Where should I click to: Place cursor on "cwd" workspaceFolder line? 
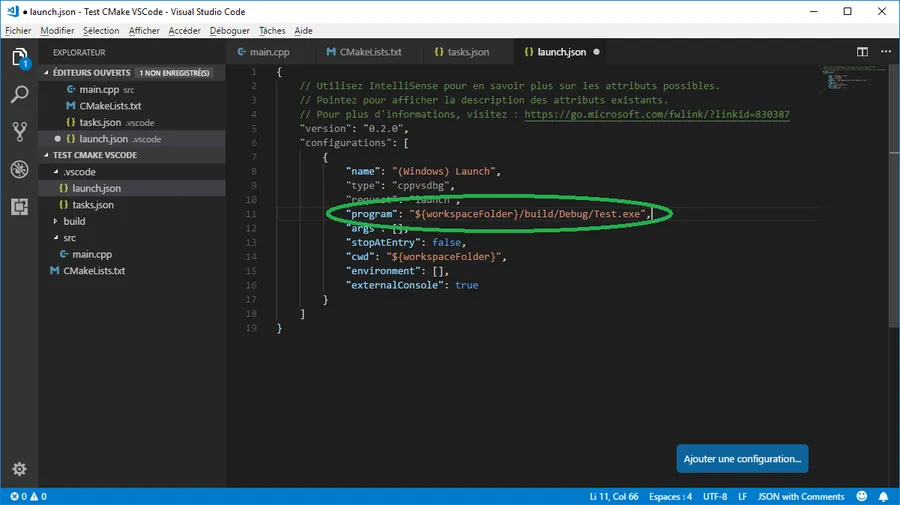click(x=426, y=257)
